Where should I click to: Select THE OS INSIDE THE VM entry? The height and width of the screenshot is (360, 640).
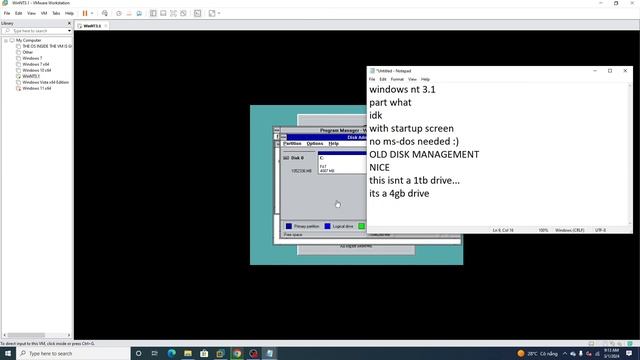(47, 47)
